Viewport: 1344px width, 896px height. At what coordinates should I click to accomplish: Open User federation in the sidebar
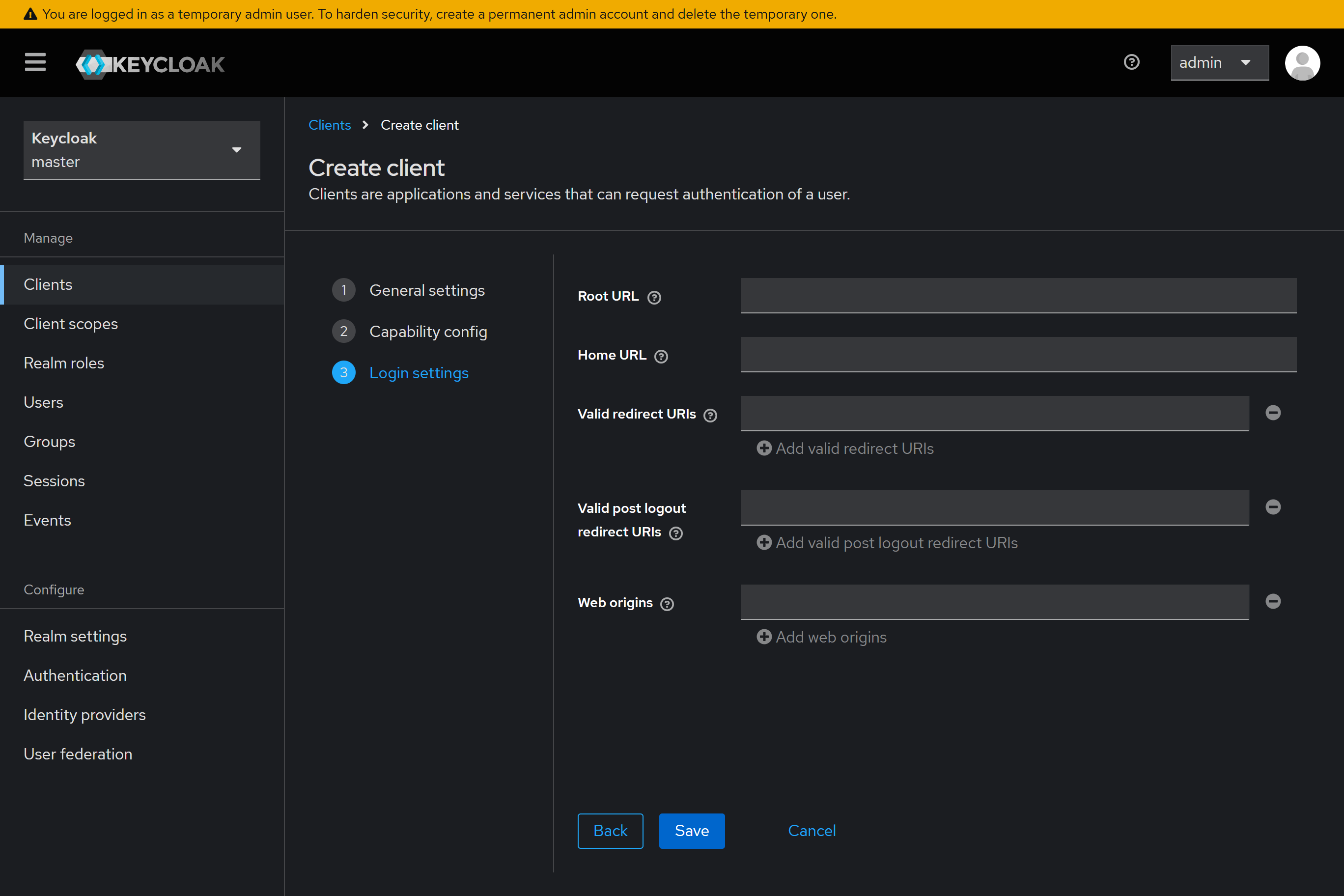(x=142, y=754)
